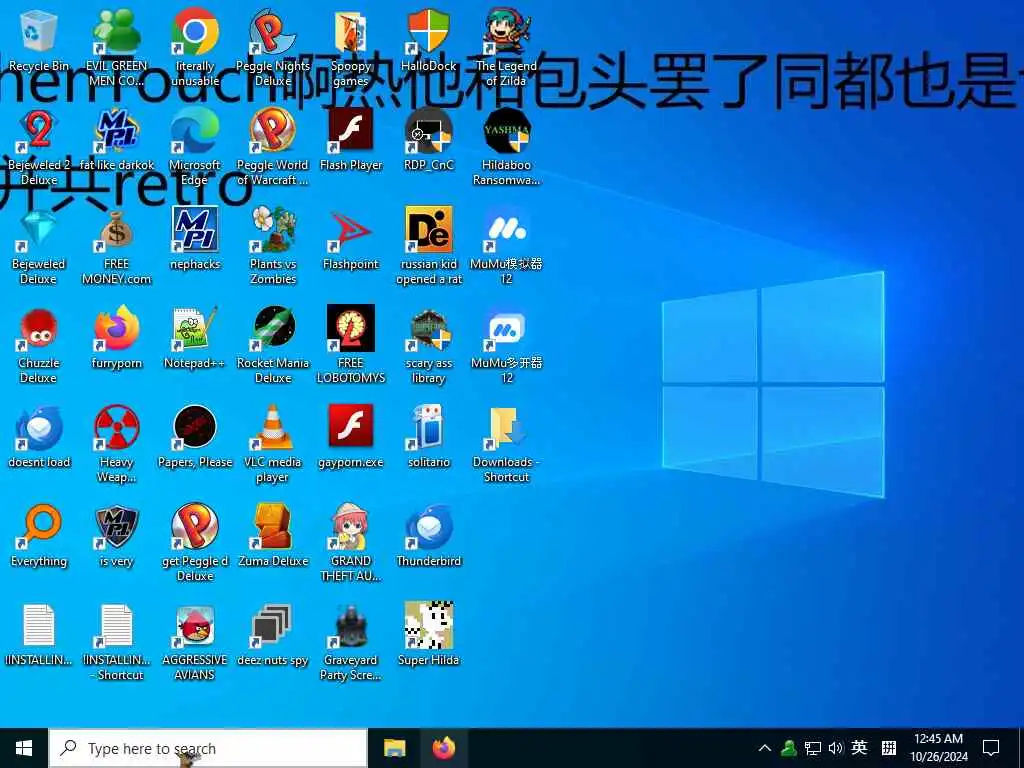Select the Bejeweled Deluxe gem icon

click(x=39, y=230)
